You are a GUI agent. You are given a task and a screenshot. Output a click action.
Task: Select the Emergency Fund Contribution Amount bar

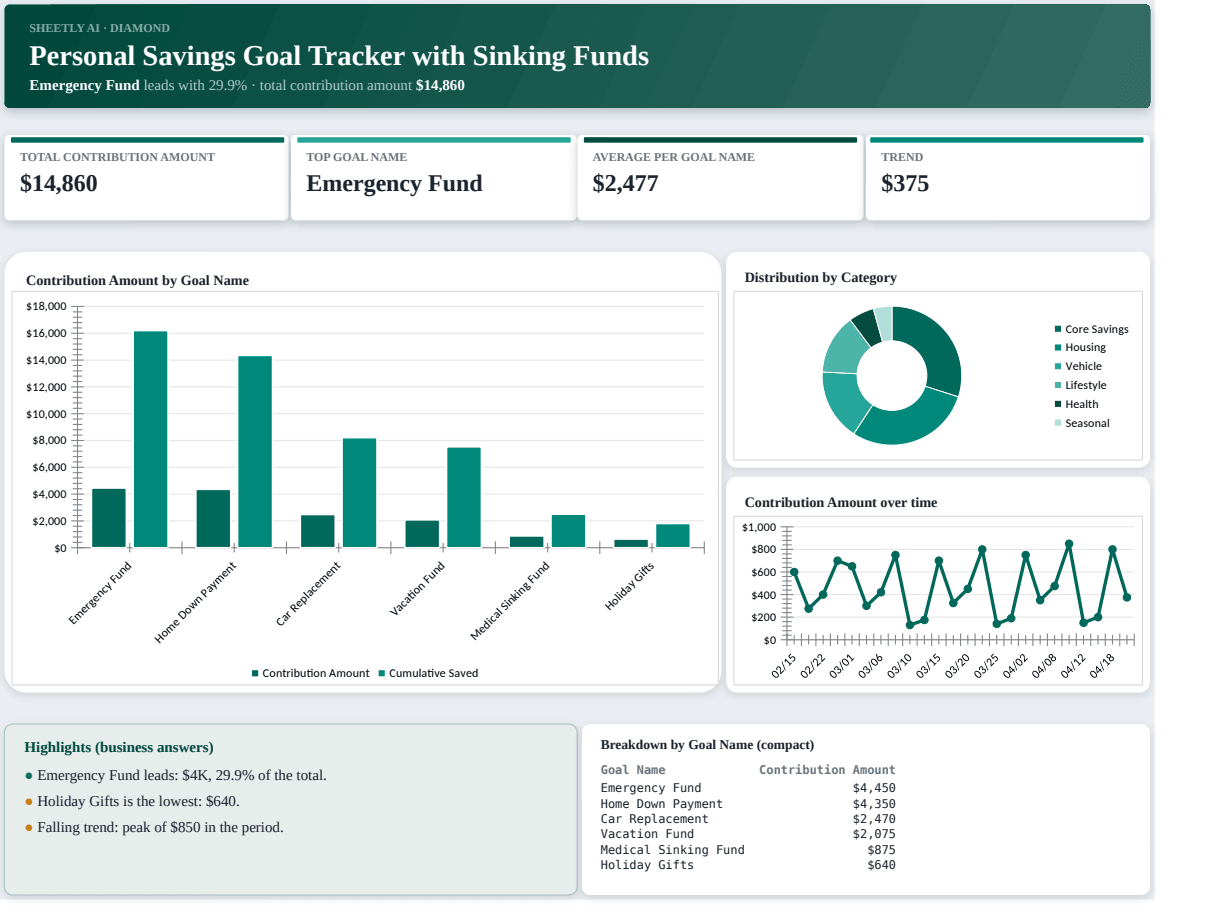[x=109, y=518]
